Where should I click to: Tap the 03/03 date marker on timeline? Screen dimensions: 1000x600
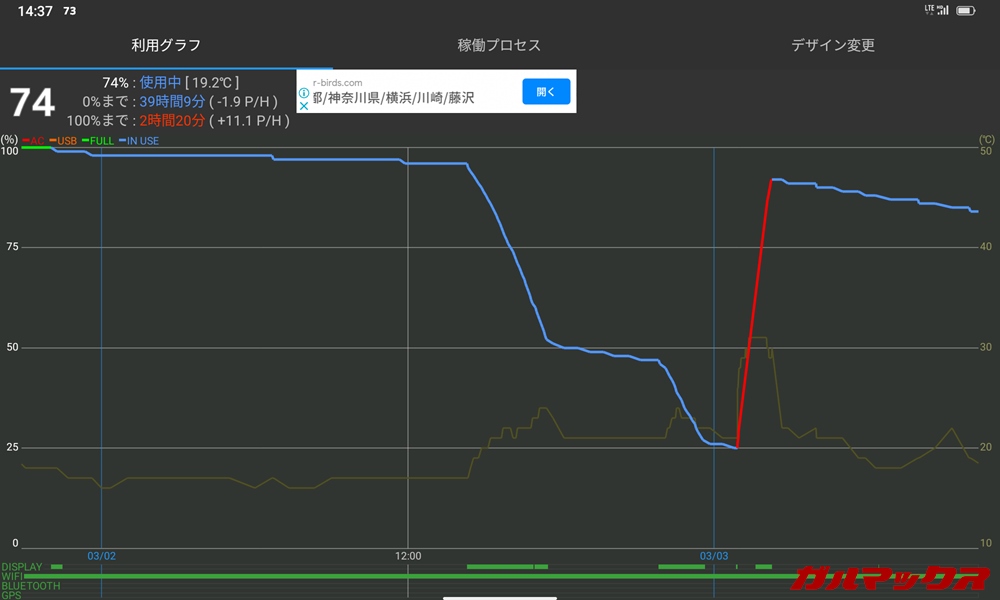[x=714, y=555]
